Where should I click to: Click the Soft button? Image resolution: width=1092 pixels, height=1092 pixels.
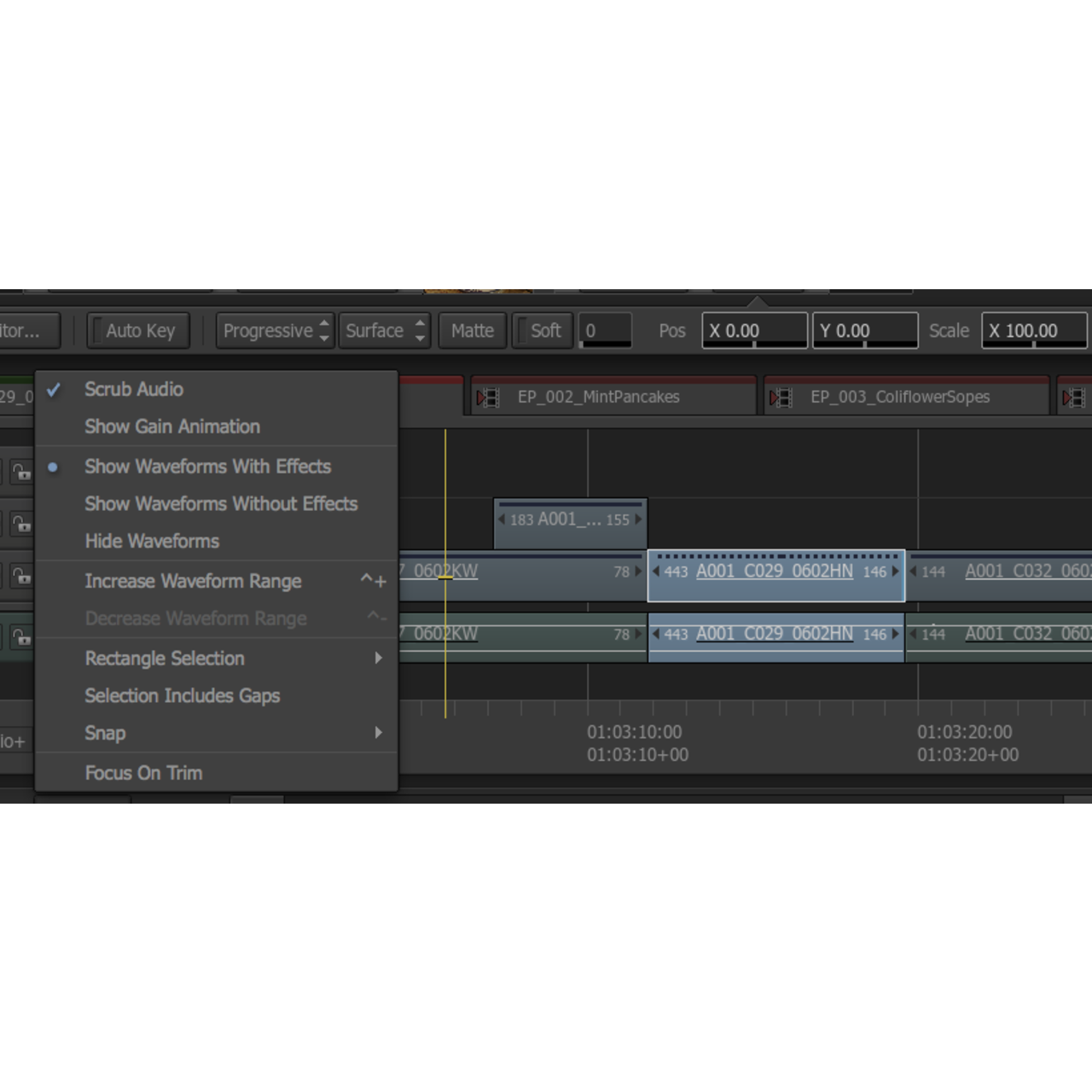tap(544, 330)
